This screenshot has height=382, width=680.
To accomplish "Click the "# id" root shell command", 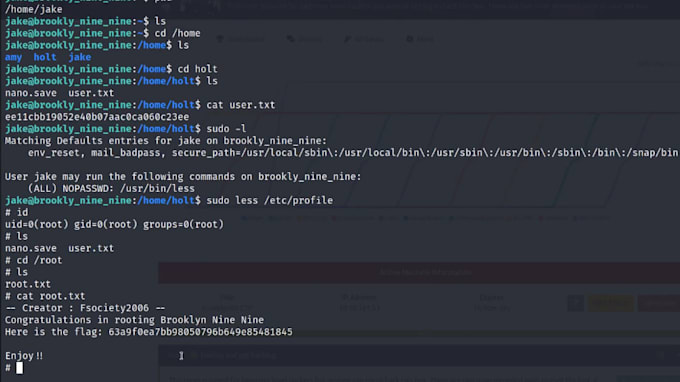I will tap(16, 212).
